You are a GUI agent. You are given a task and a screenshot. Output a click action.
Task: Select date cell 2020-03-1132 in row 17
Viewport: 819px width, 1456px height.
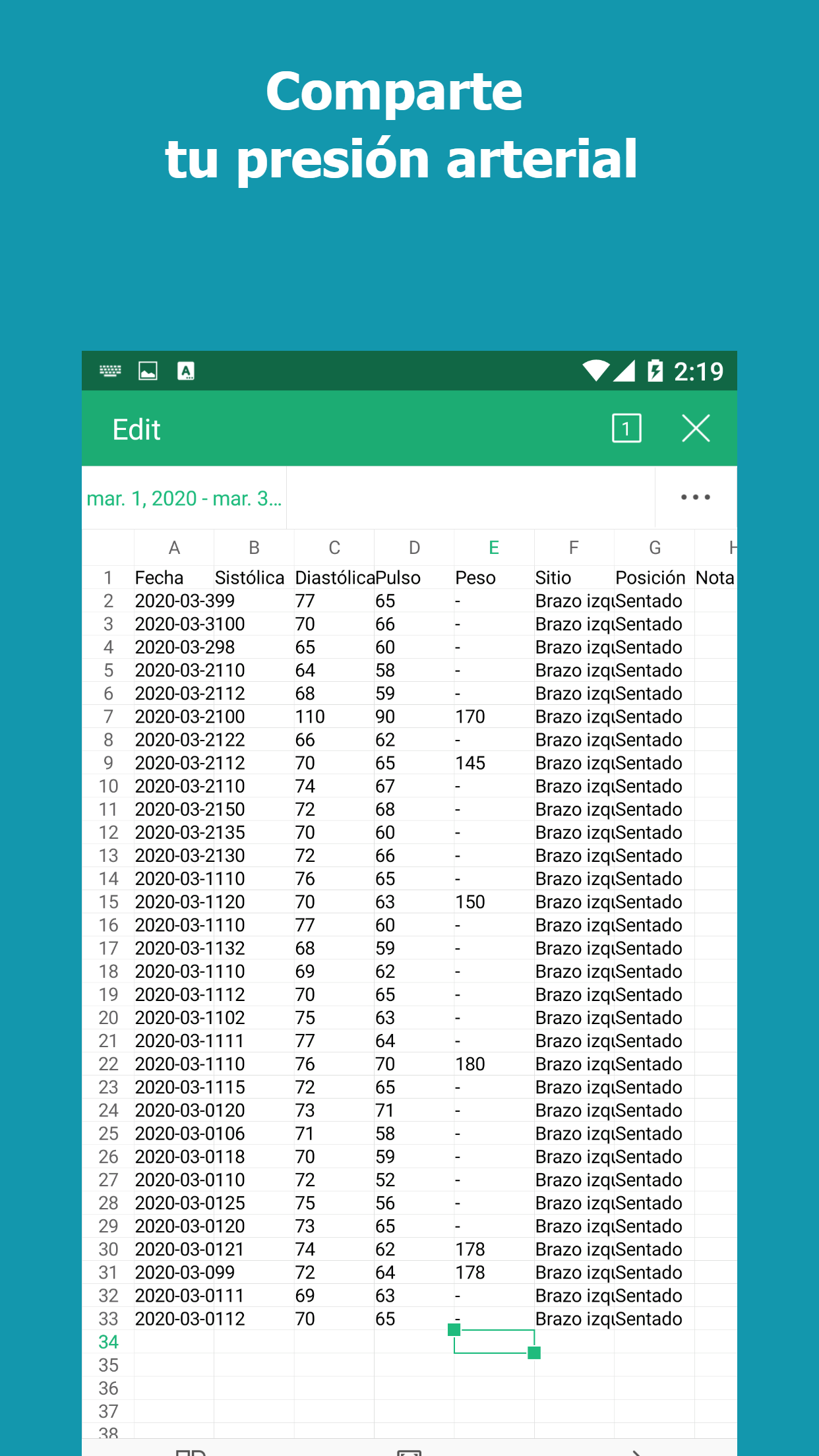[x=174, y=948]
